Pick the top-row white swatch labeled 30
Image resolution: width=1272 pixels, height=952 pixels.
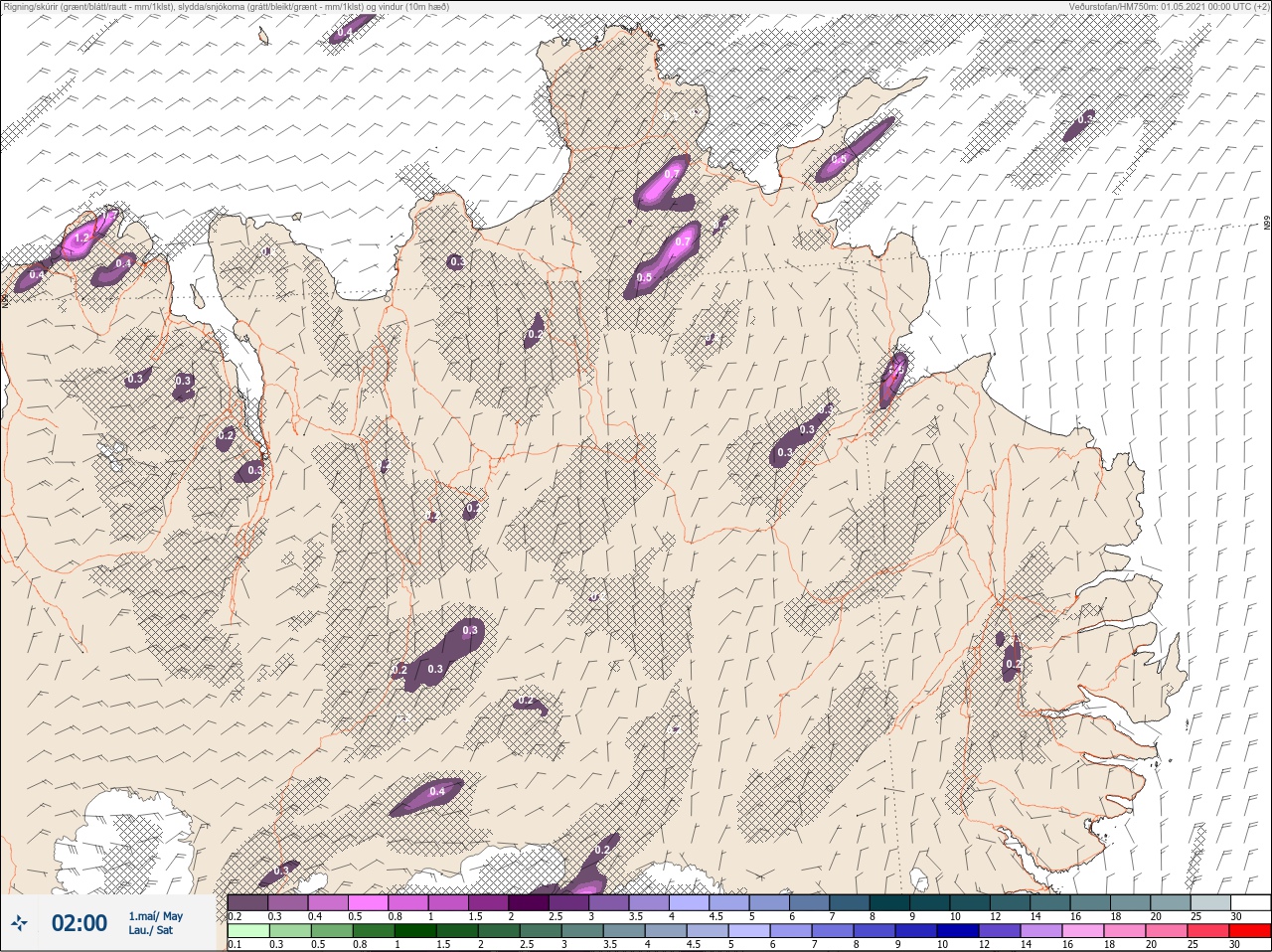(1250, 902)
